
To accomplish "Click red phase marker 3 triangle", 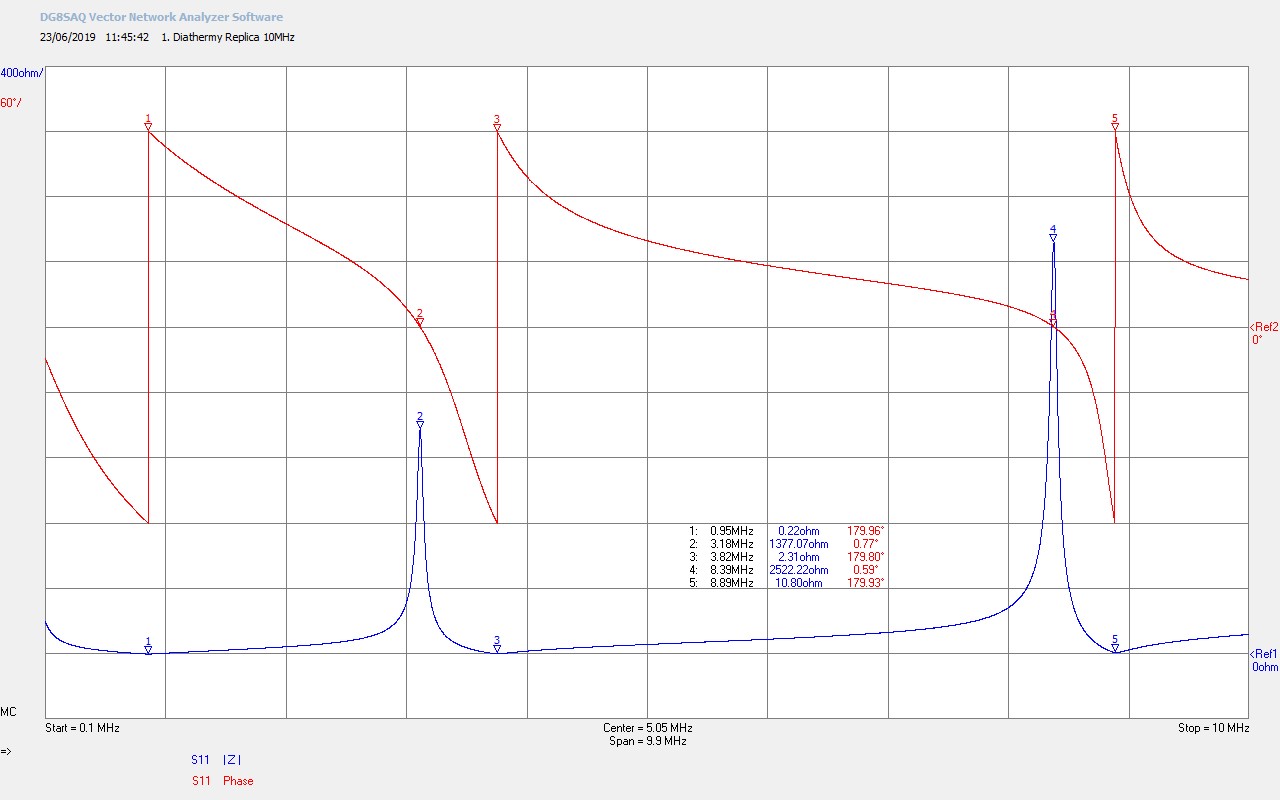I will click(497, 127).
